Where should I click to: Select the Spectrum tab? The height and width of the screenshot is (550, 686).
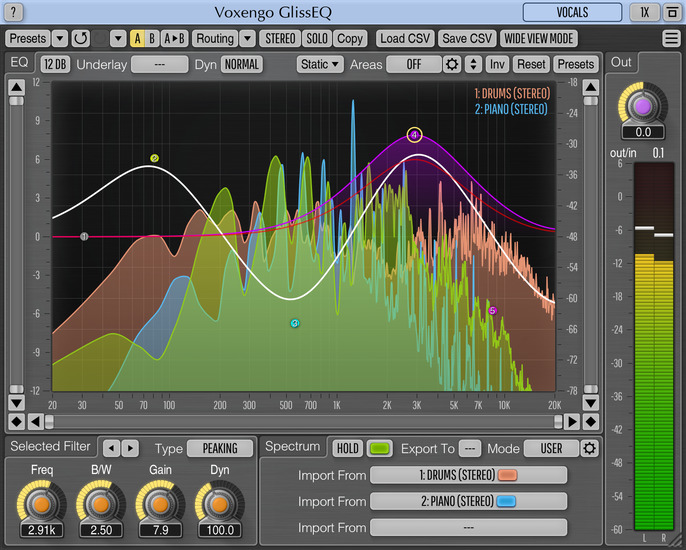click(x=292, y=446)
